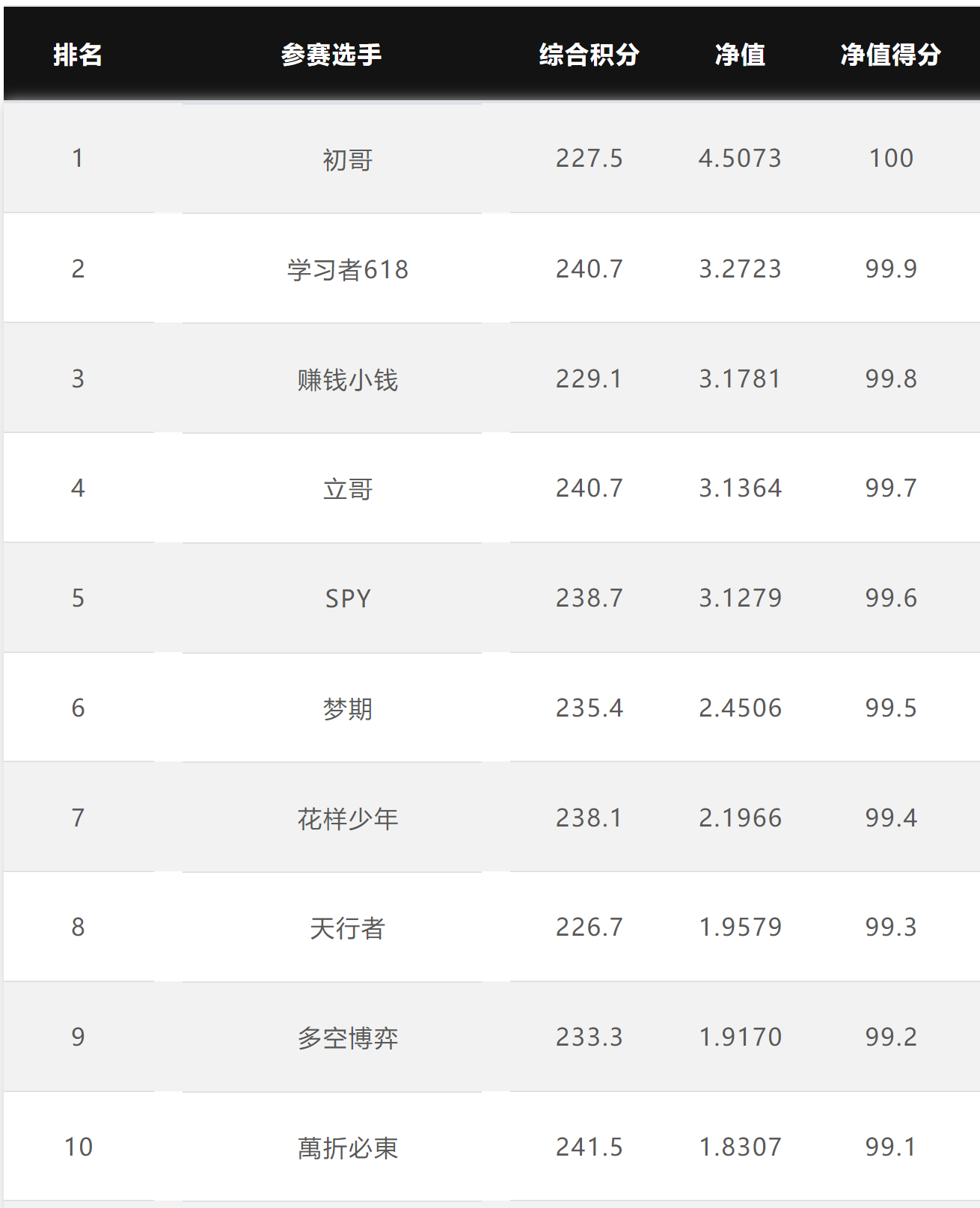The height and width of the screenshot is (1208, 980).
Task: Click the 参赛选手 column header
Action: [331, 55]
